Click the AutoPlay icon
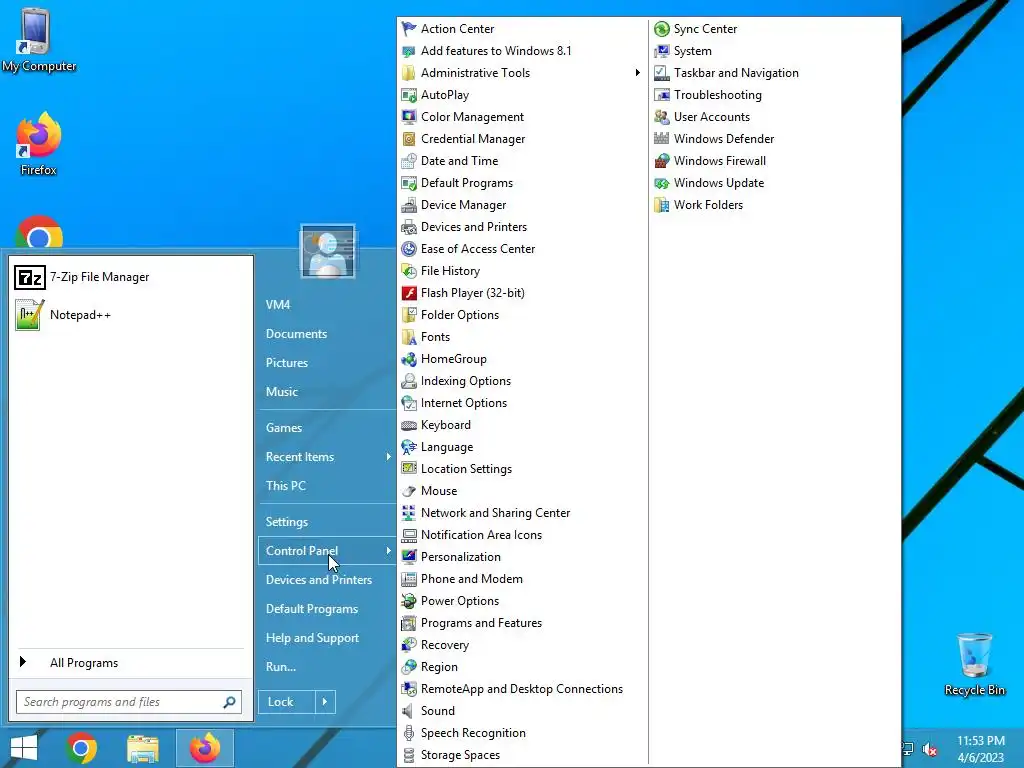This screenshot has height=768, width=1024. [x=409, y=95]
